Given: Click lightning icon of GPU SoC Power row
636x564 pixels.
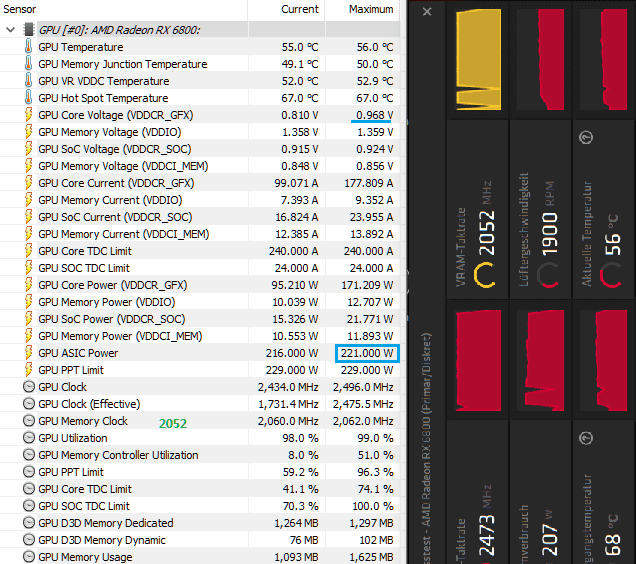Looking at the screenshot, I should point(28,319).
